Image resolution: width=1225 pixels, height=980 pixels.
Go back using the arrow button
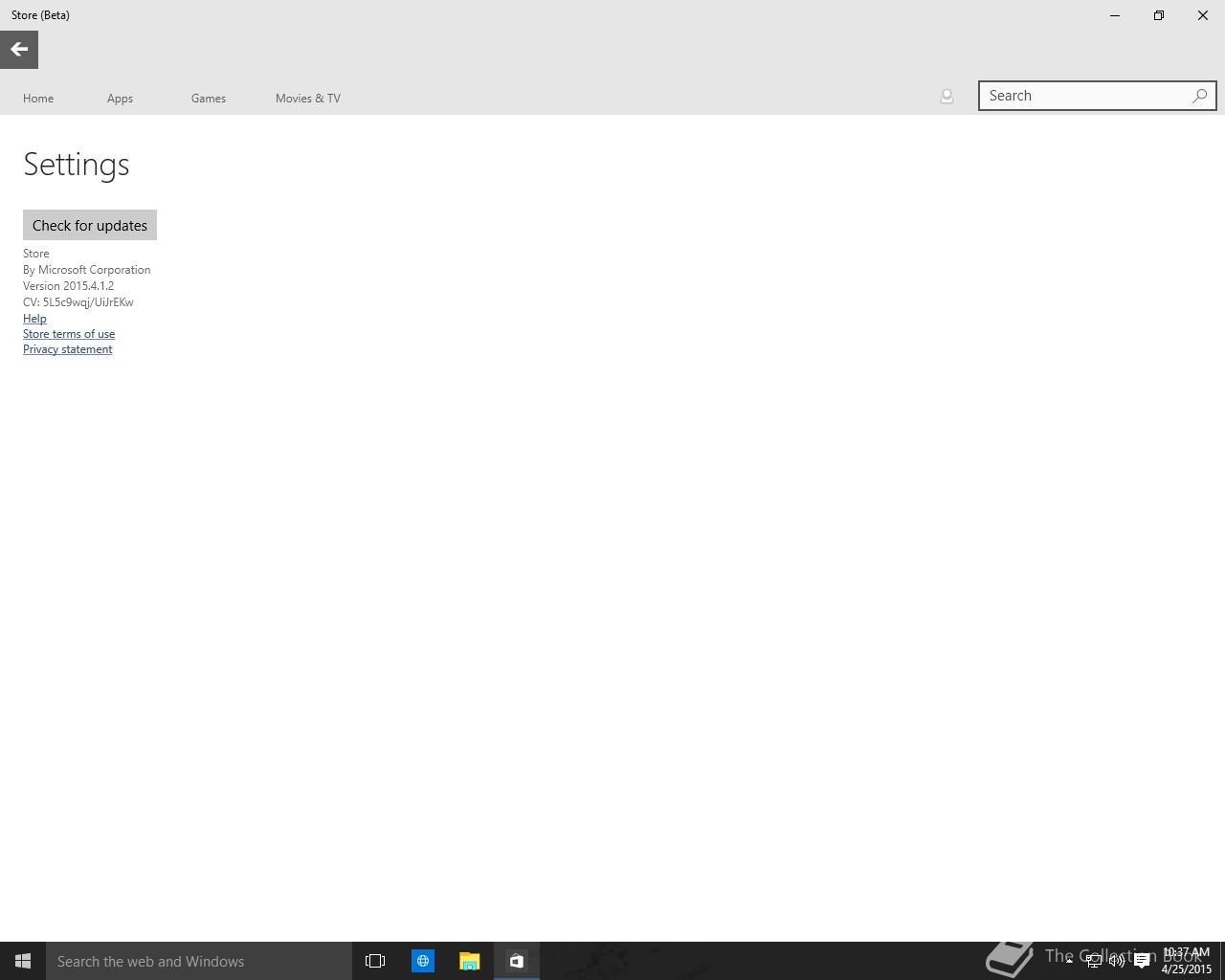coord(19,50)
